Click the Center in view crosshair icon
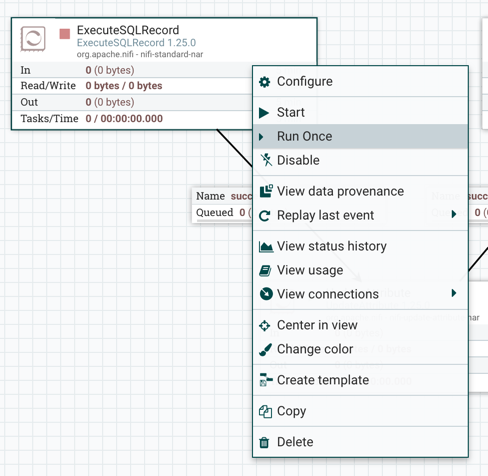This screenshot has width=488, height=476. tap(265, 325)
